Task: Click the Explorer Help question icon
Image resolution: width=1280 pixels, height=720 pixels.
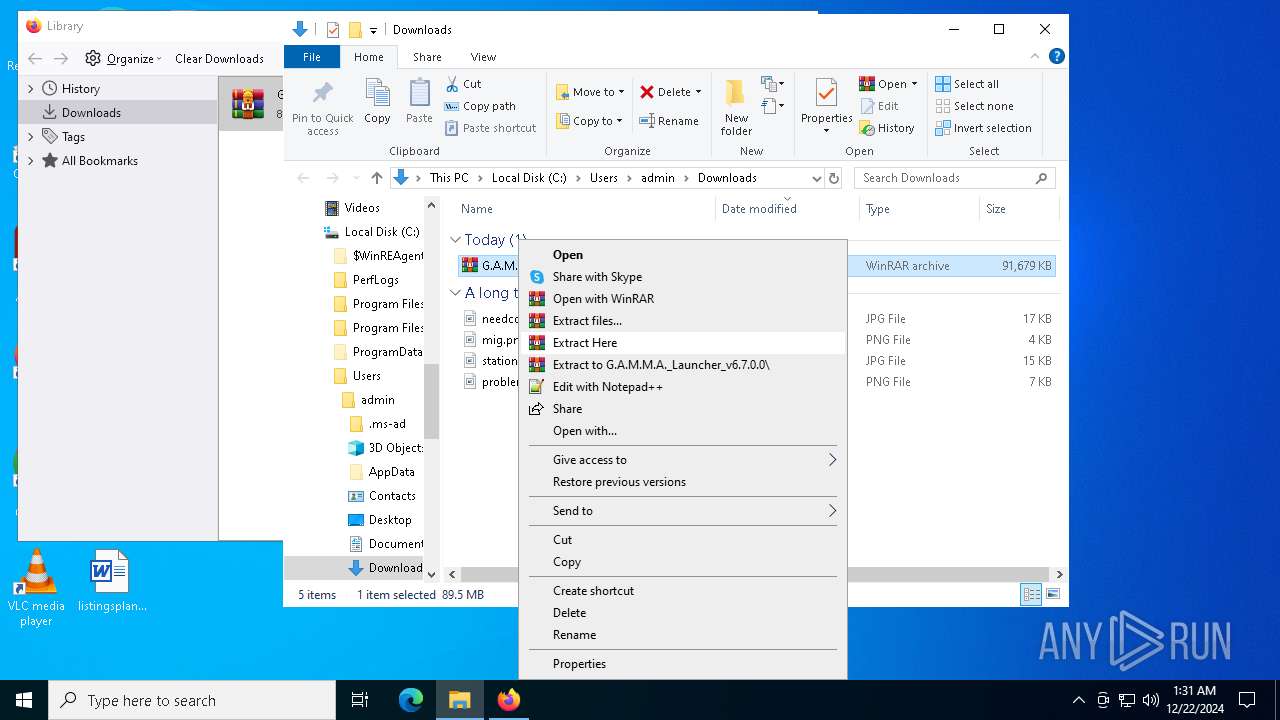Action: [1057, 57]
